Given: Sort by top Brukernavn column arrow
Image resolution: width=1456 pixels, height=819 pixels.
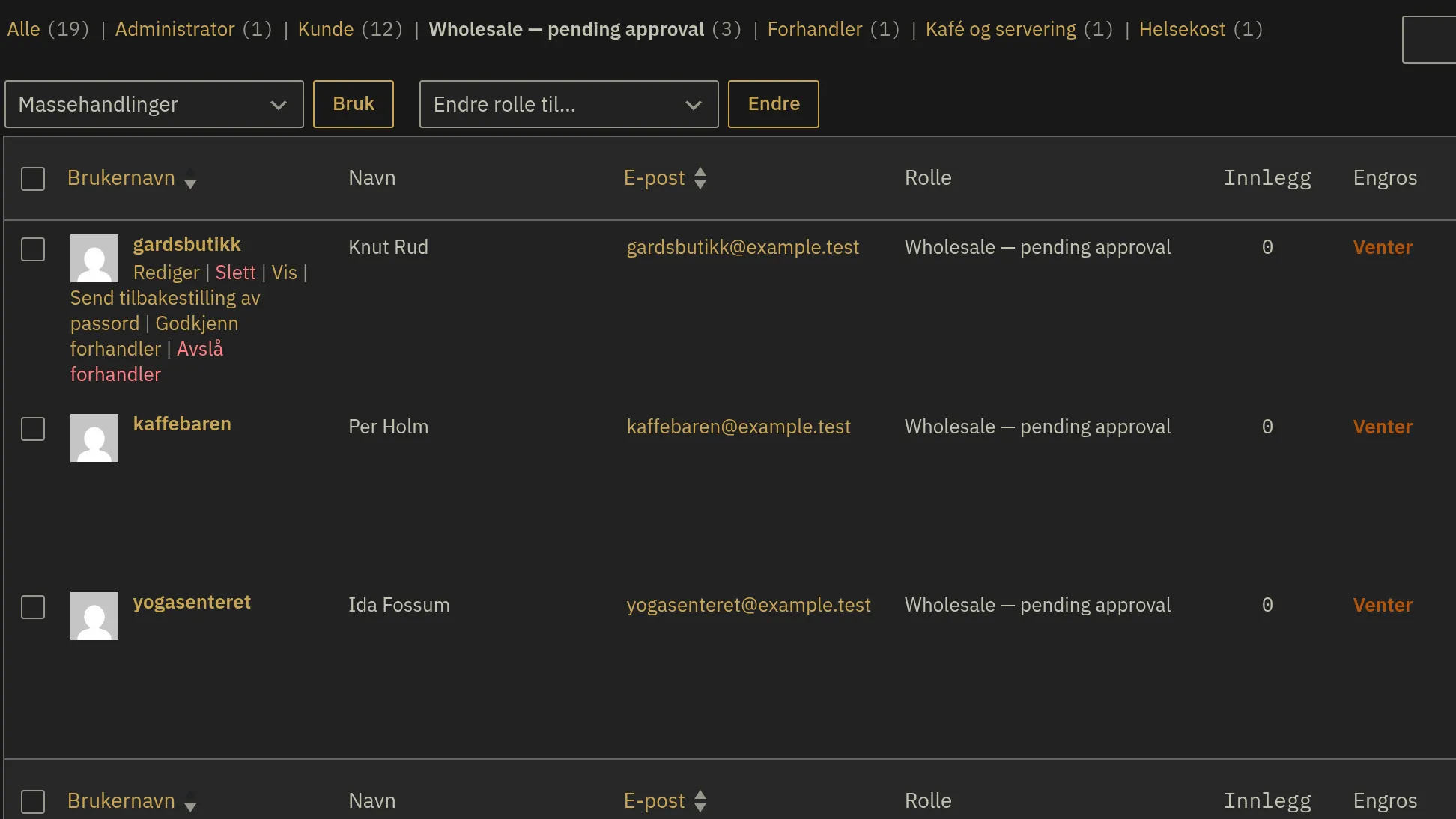Looking at the screenshot, I should click(x=190, y=179).
